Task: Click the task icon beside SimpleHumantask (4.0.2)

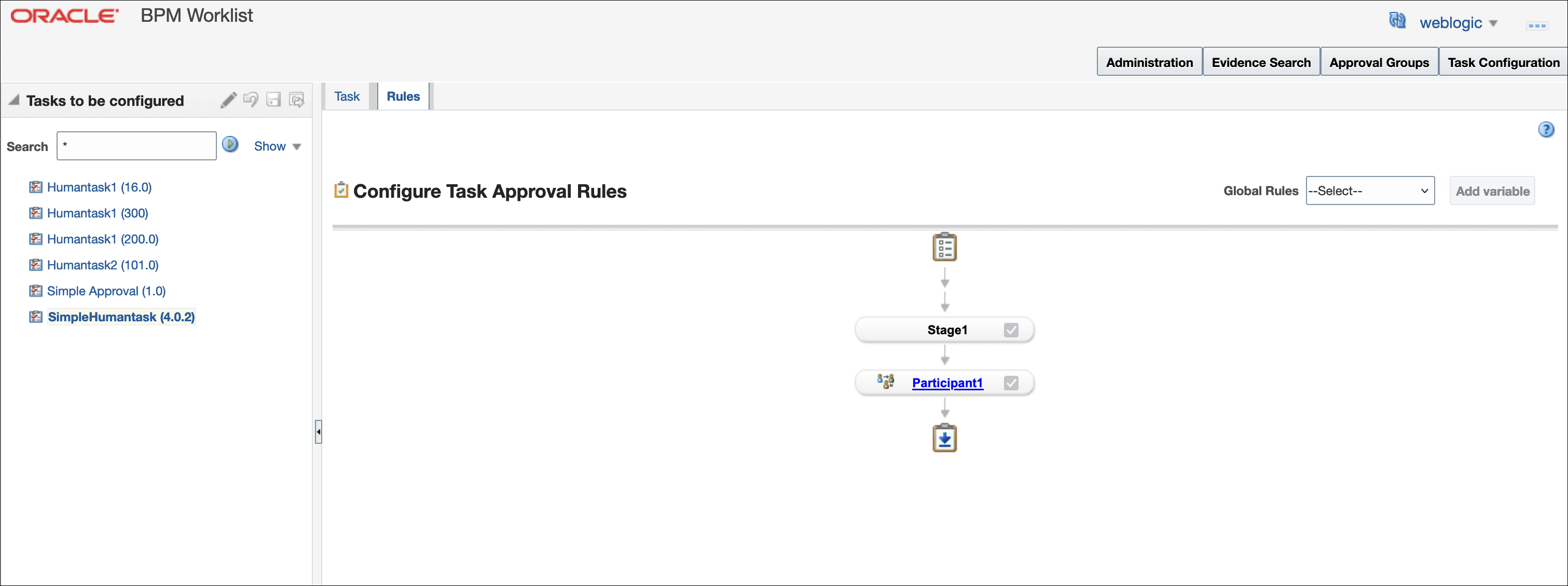Action: tap(36, 317)
